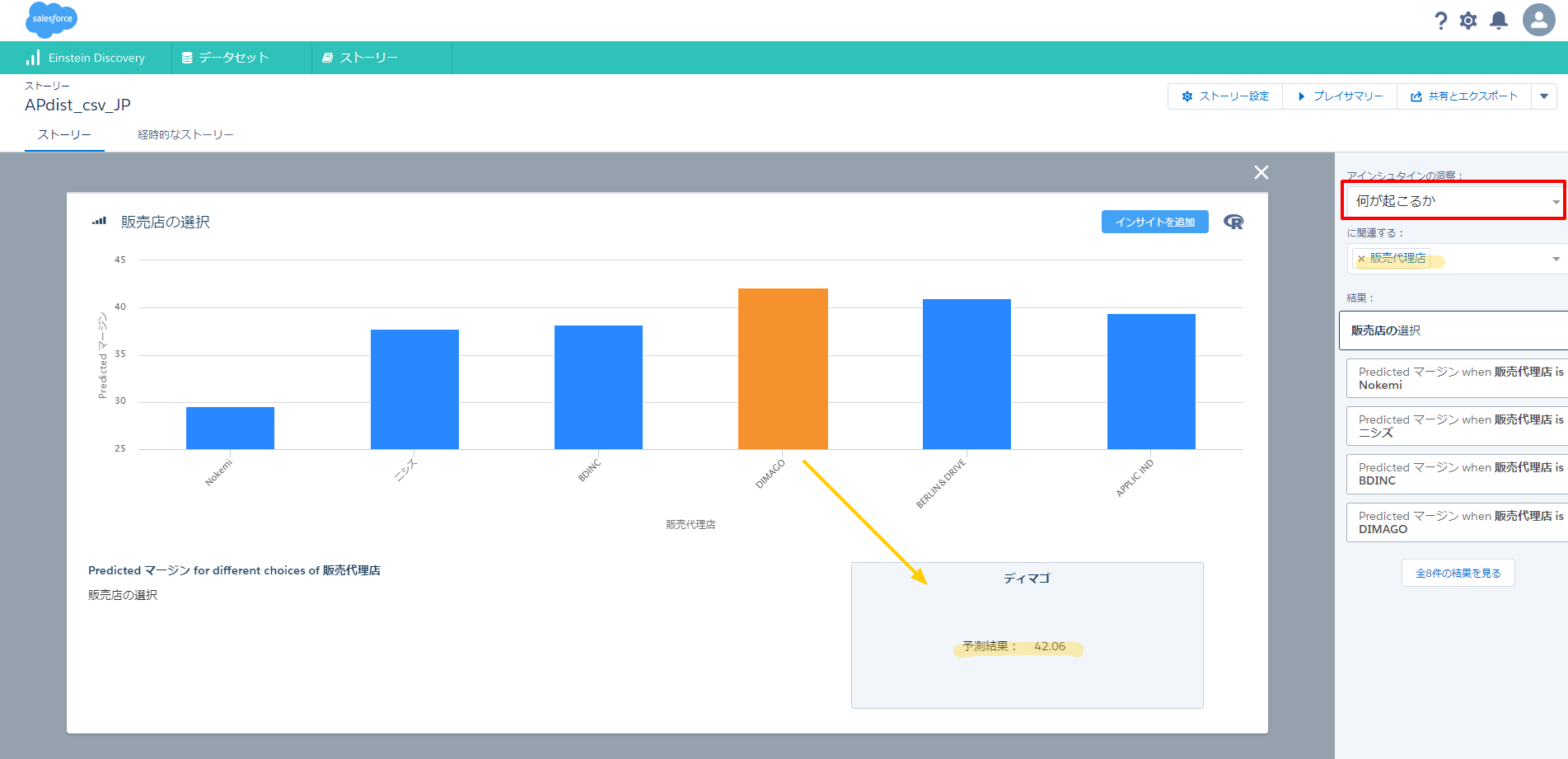Open ストーリー設定 button
Screen dimensions: 1568x759
pos(1225,96)
